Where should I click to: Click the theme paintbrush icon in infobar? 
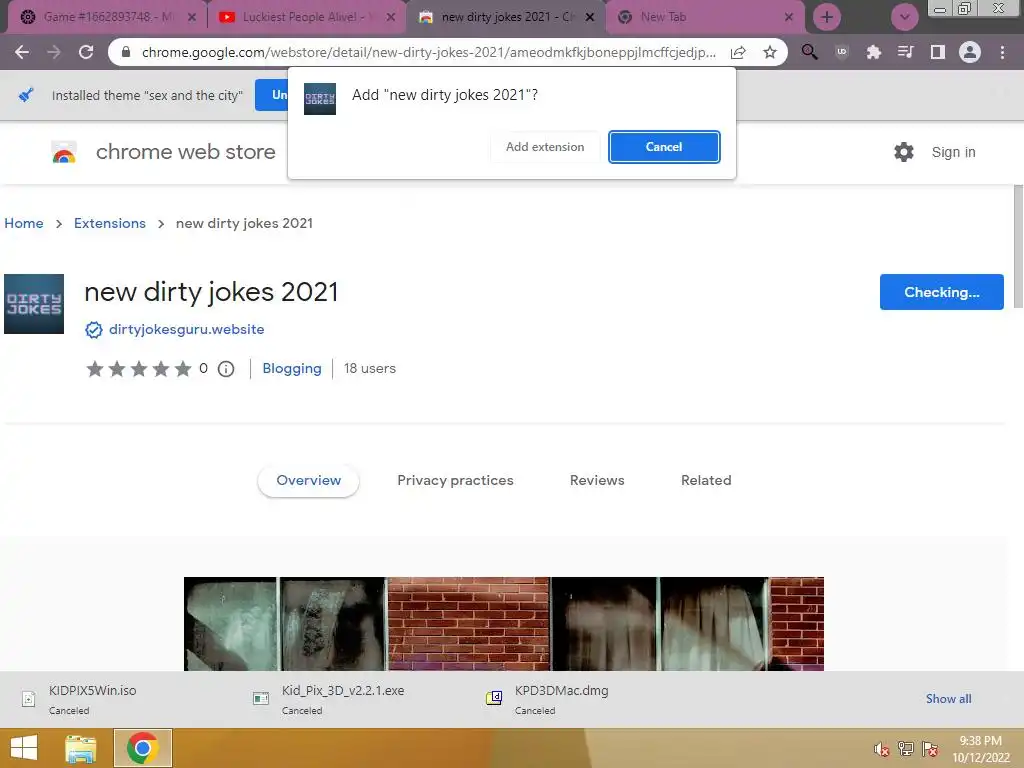pyautogui.click(x=25, y=95)
